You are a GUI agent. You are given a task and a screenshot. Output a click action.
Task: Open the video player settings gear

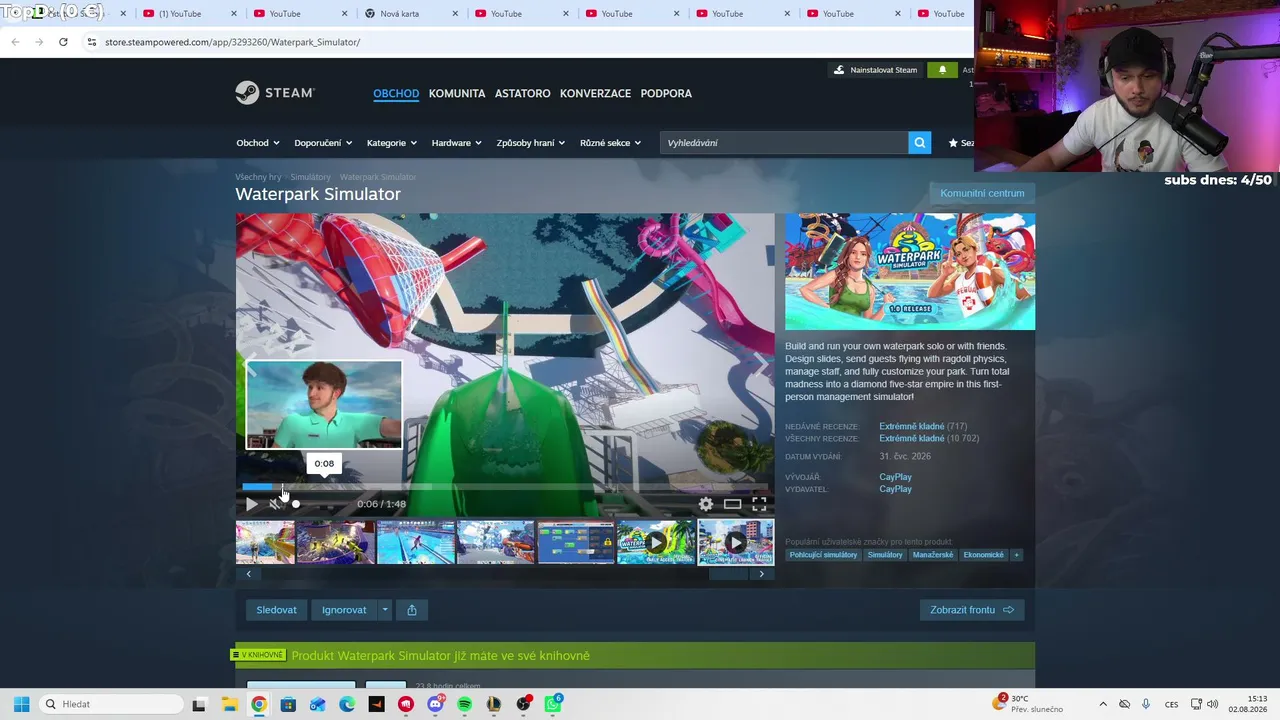pos(706,504)
